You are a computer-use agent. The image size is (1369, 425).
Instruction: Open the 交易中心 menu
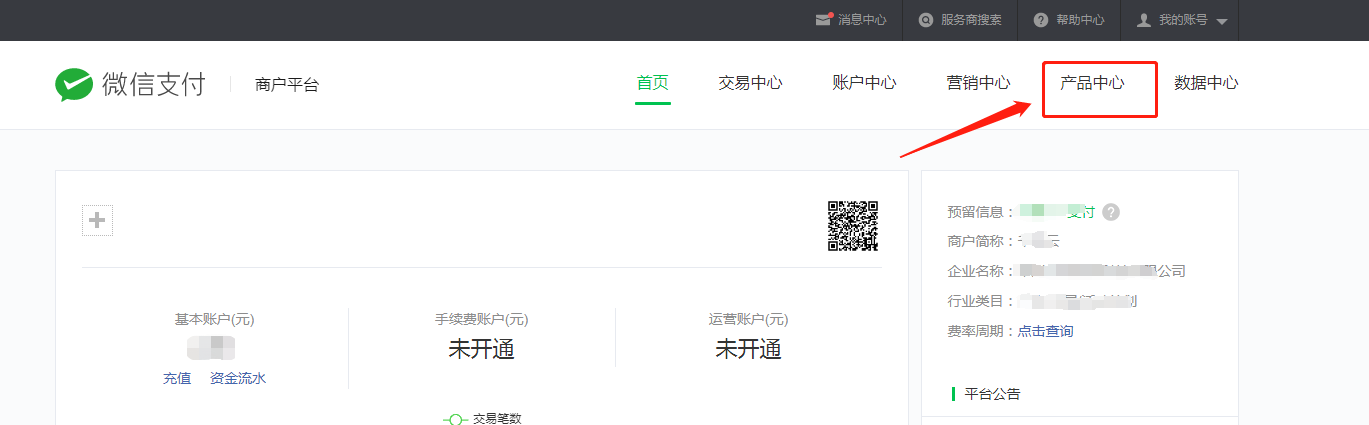[750, 83]
